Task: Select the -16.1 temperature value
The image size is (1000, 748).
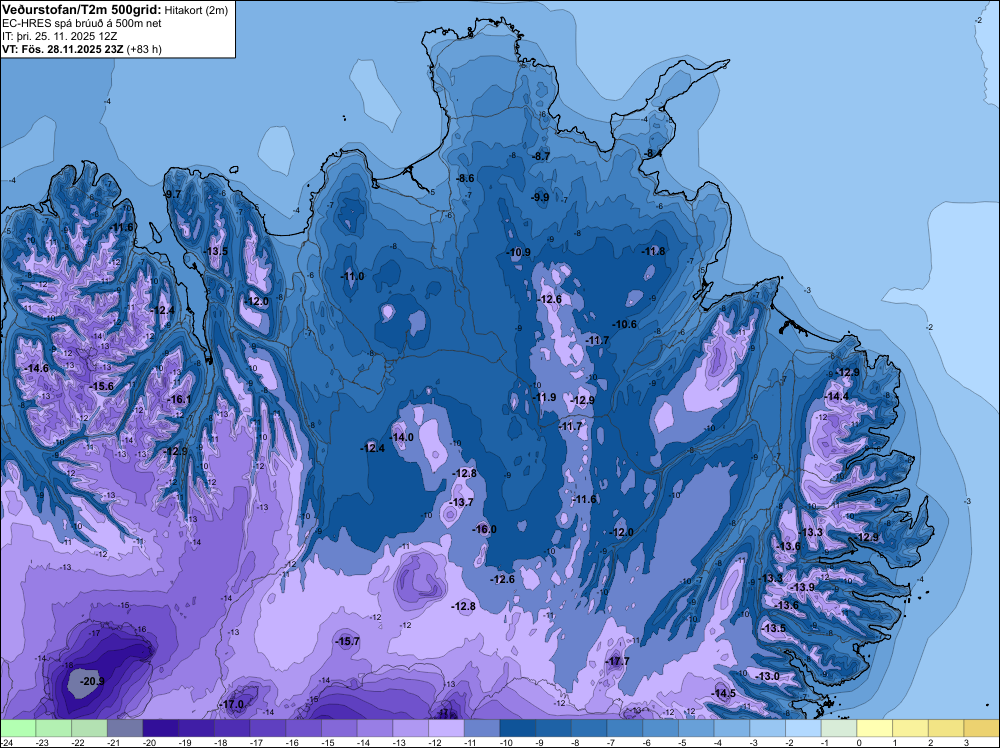Action: pyautogui.click(x=179, y=399)
